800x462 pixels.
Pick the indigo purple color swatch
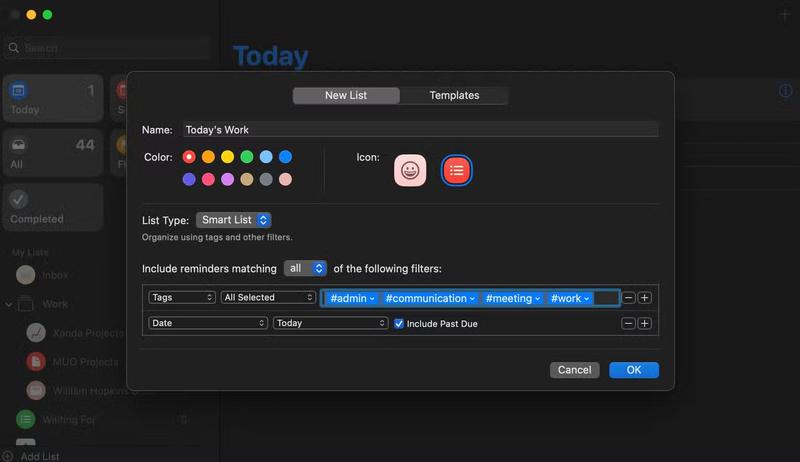(x=189, y=179)
